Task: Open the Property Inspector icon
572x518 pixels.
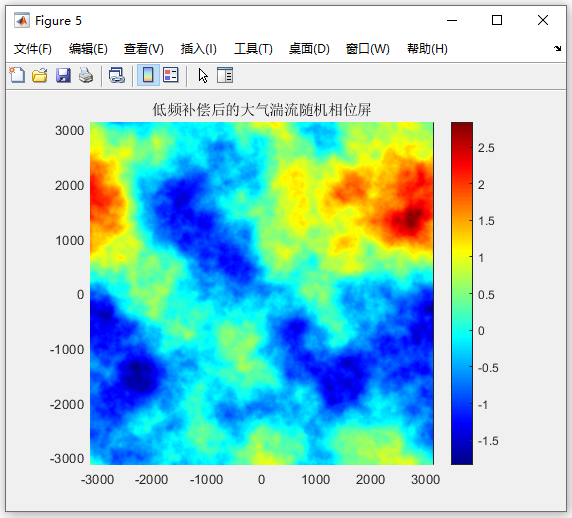Action: (x=225, y=76)
